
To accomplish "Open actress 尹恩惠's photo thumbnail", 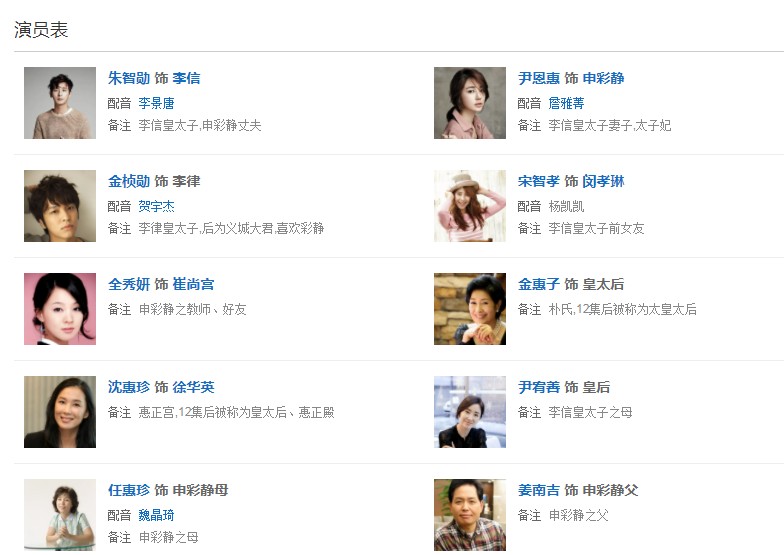I will coord(470,103).
